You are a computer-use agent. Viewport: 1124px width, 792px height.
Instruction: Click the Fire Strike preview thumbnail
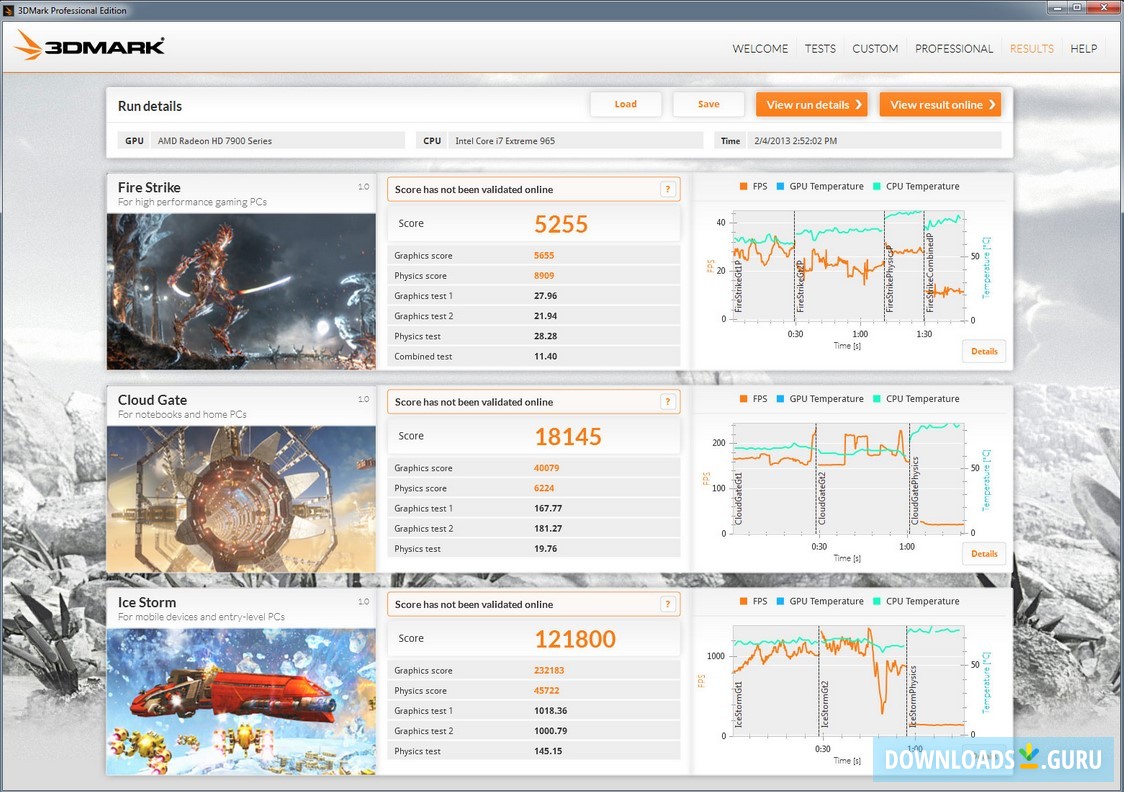point(240,291)
